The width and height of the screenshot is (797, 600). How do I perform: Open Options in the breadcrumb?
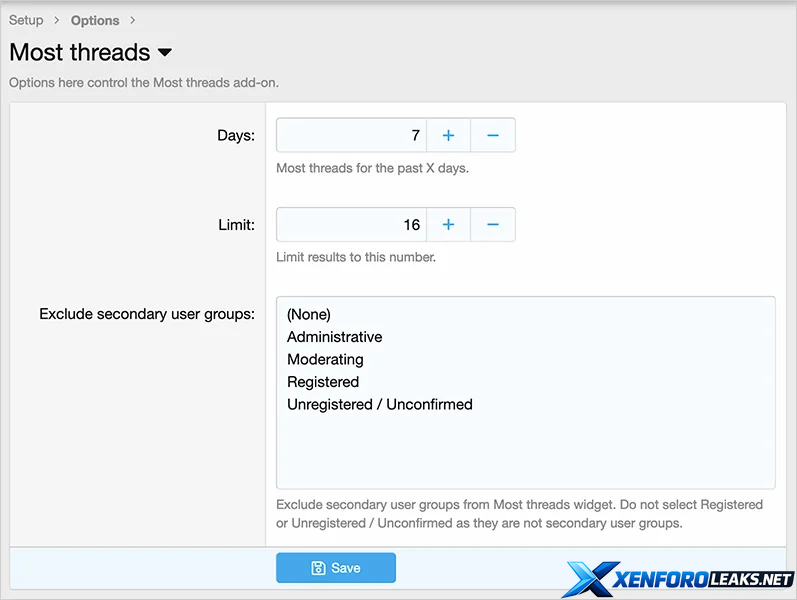(95, 20)
